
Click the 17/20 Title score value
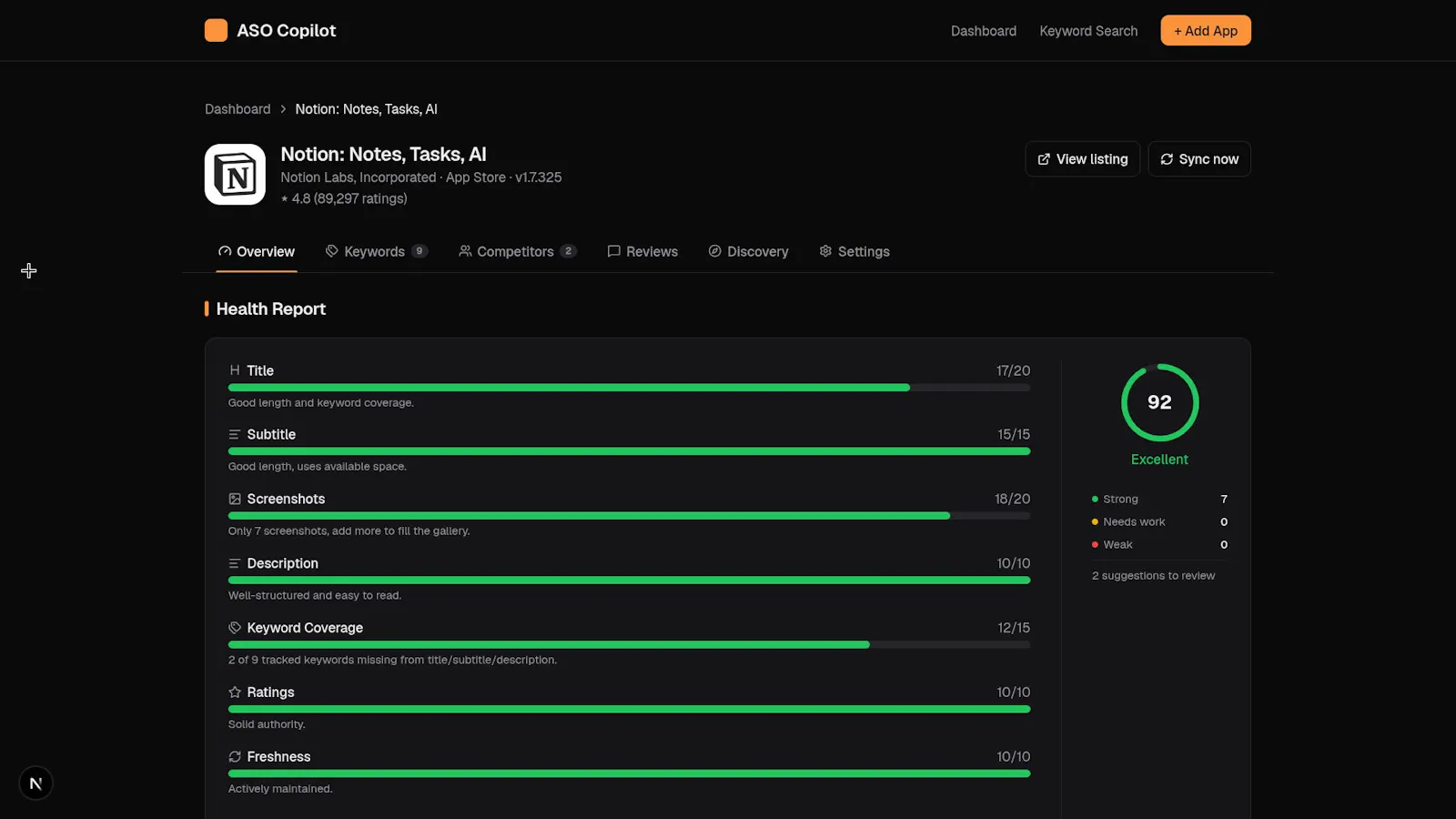click(1013, 370)
